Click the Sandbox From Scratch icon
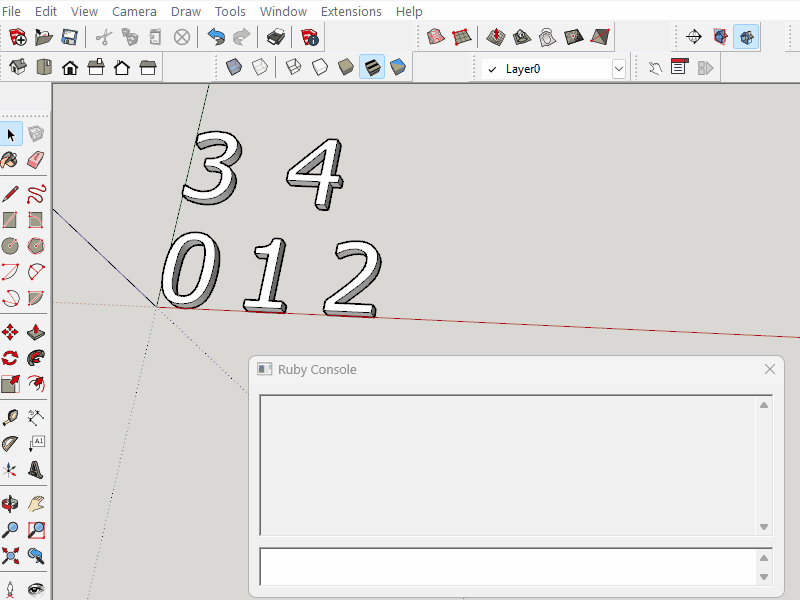 click(461, 37)
